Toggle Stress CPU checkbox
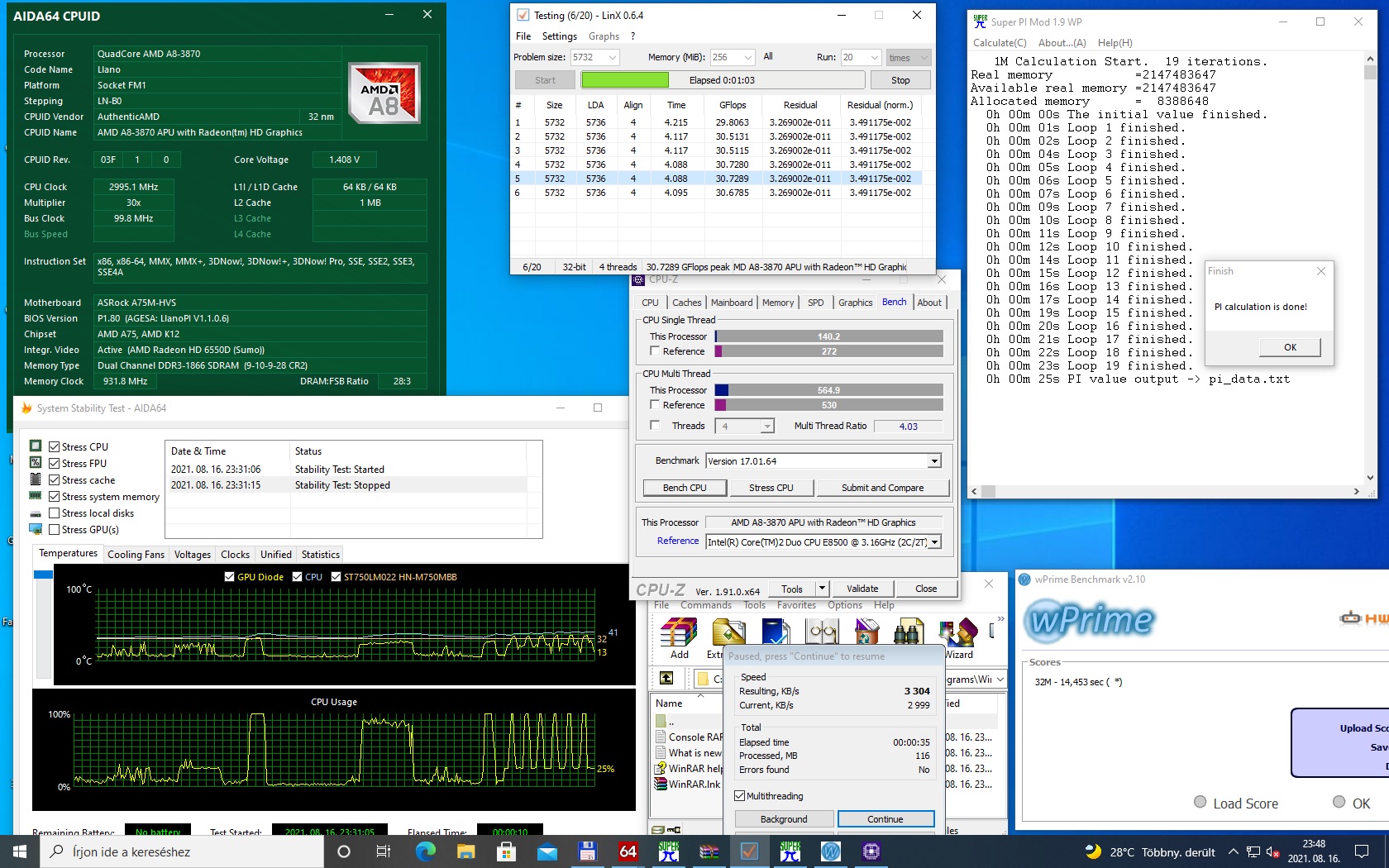The width and height of the screenshot is (1389, 868). coord(54,446)
